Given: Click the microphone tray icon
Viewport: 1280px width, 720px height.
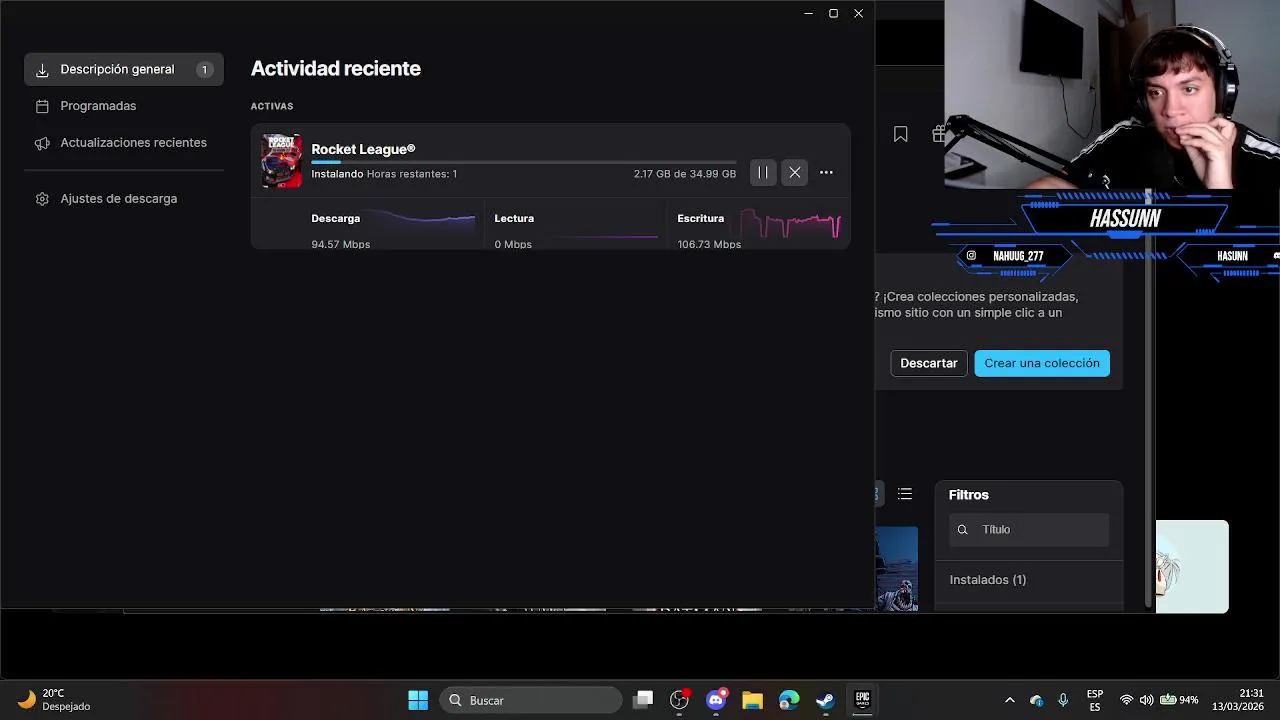Looking at the screenshot, I should [1063, 700].
